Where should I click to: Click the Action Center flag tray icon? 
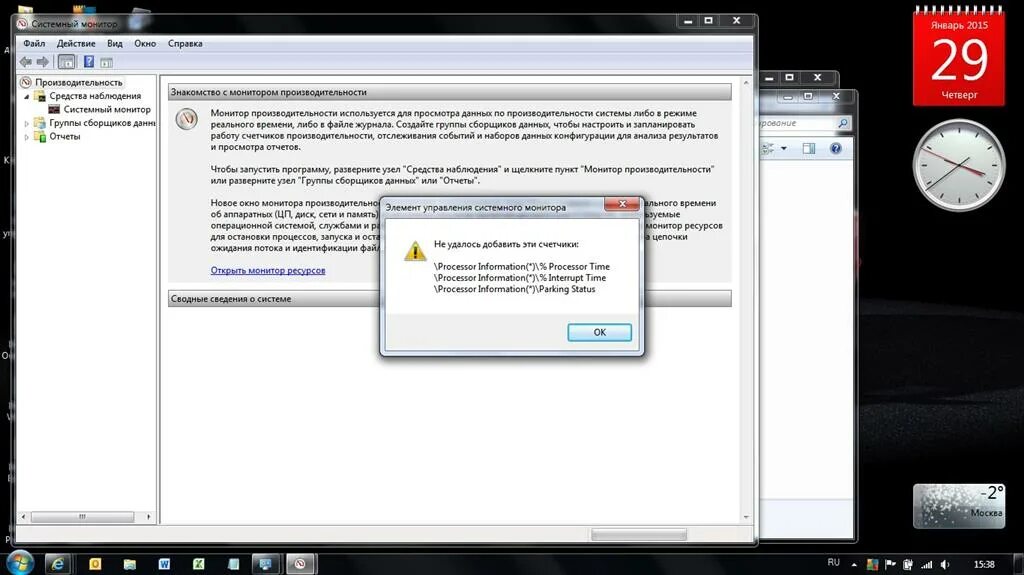click(890, 564)
